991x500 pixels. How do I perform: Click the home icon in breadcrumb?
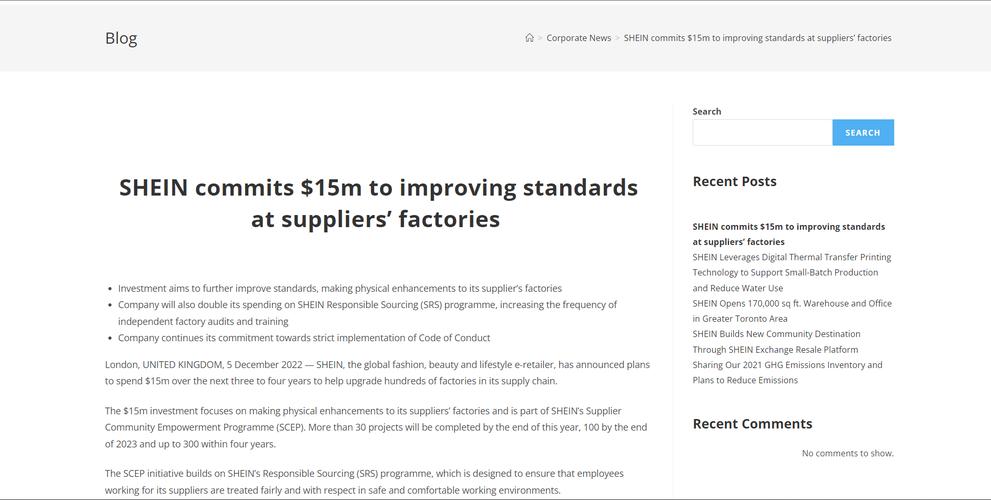pyautogui.click(x=530, y=38)
